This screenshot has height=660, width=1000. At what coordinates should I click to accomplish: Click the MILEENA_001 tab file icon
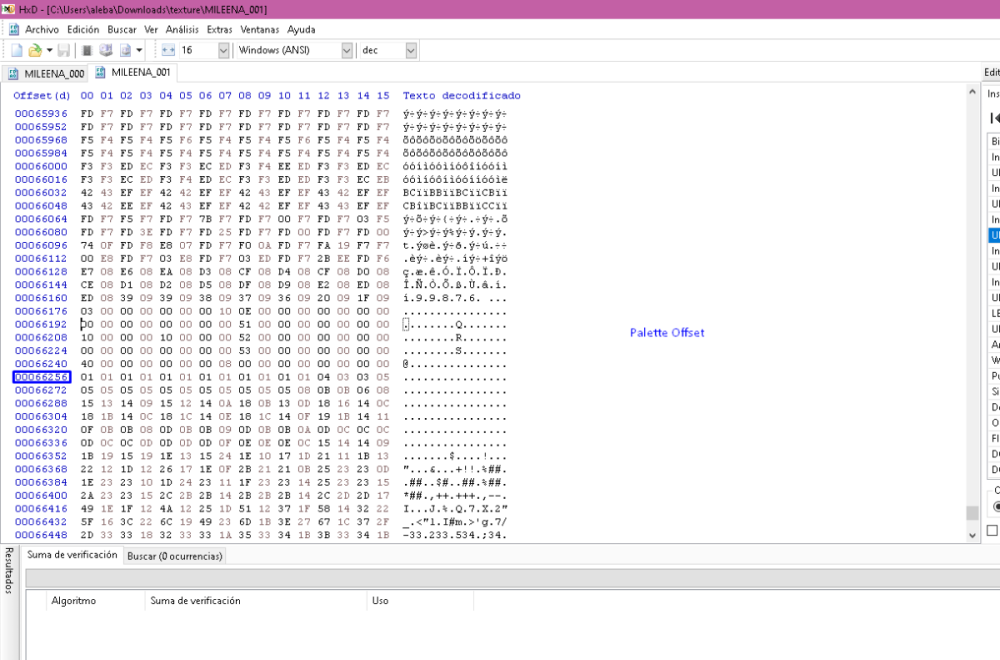point(98,72)
